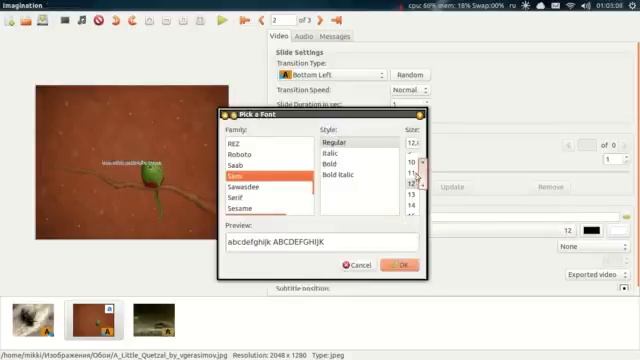
Task: Switch to the Video tab
Action: point(279,36)
